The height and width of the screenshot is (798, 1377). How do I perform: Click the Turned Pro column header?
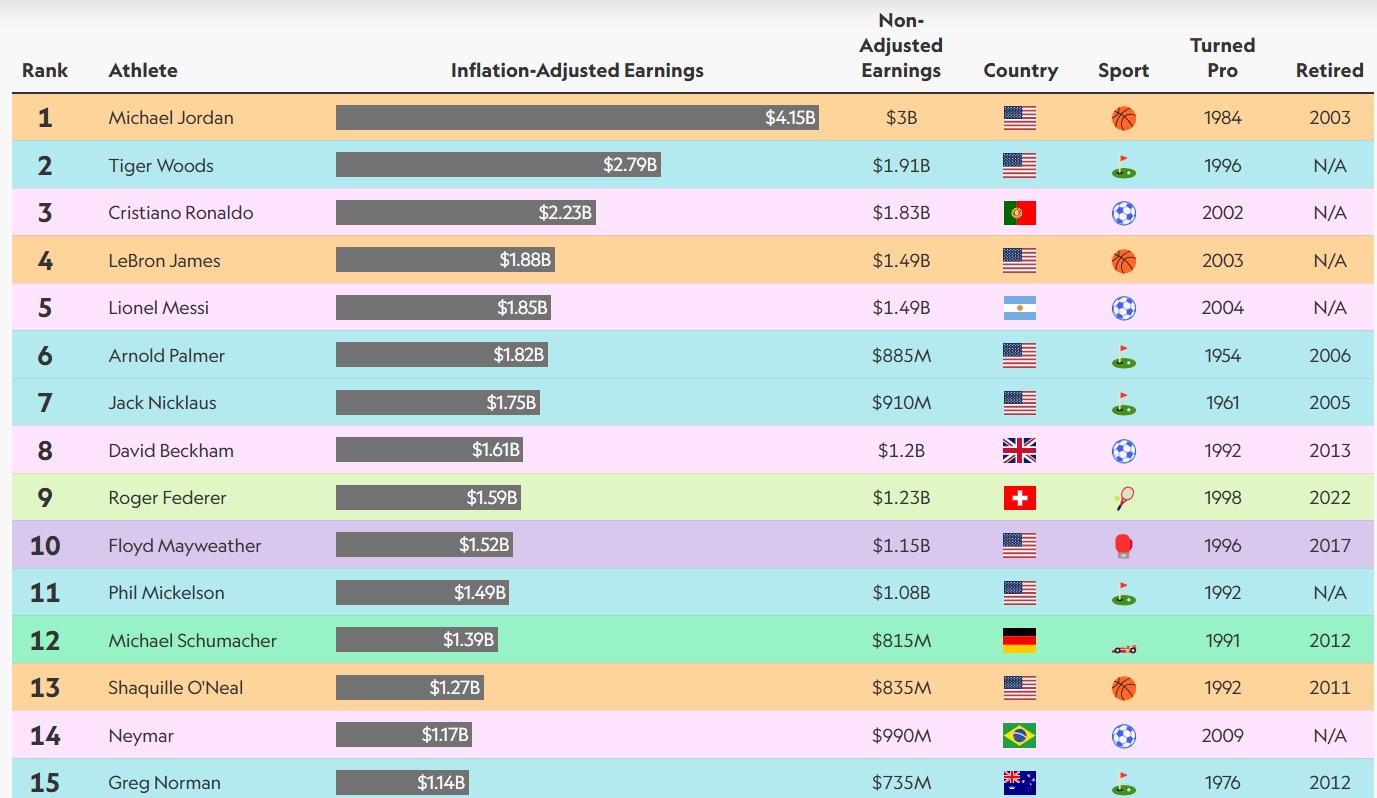click(1222, 58)
